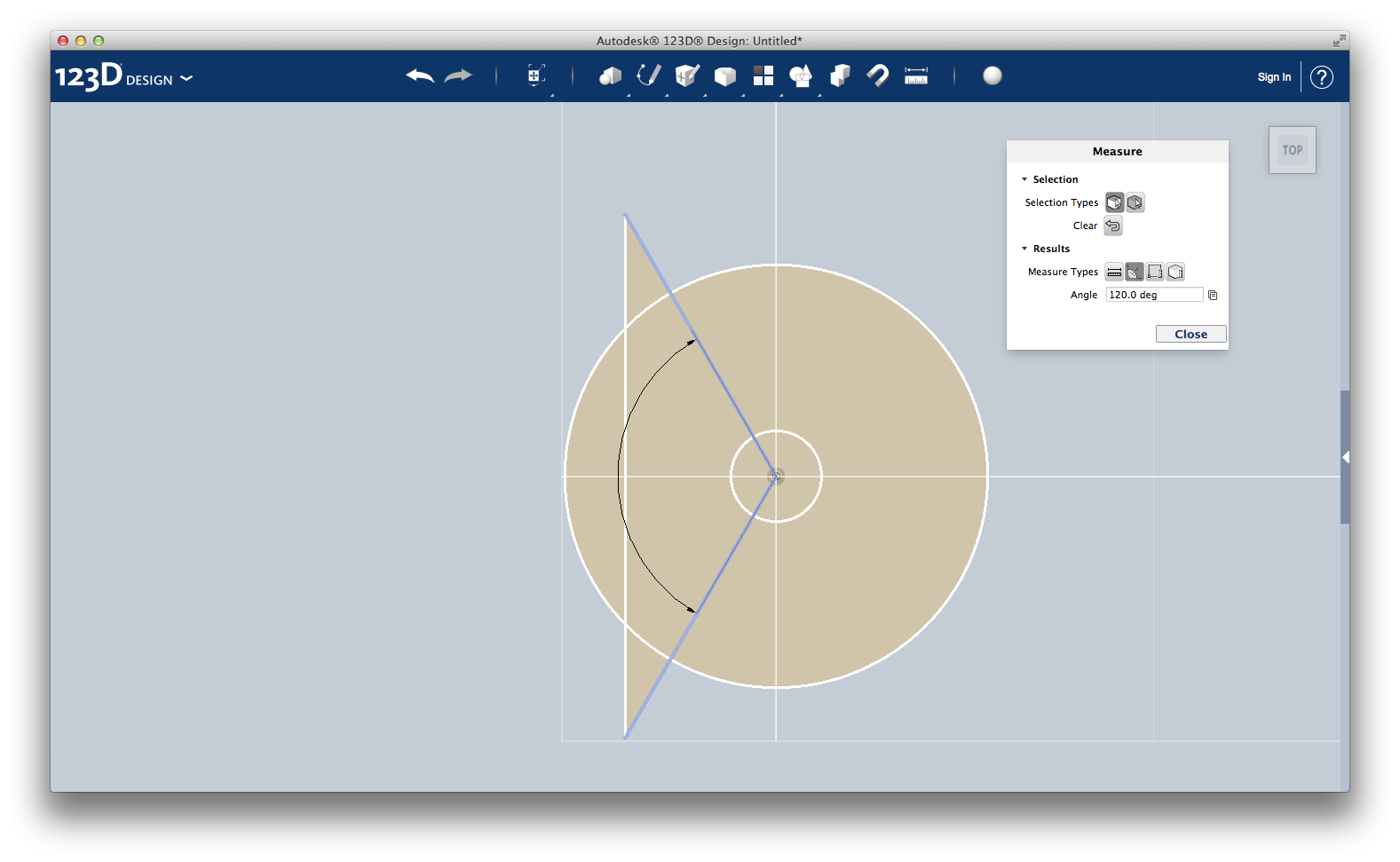Viewport: 1400px width, 862px height.
Task: Click the Measure dialog title bar
Action: [x=1118, y=151]
